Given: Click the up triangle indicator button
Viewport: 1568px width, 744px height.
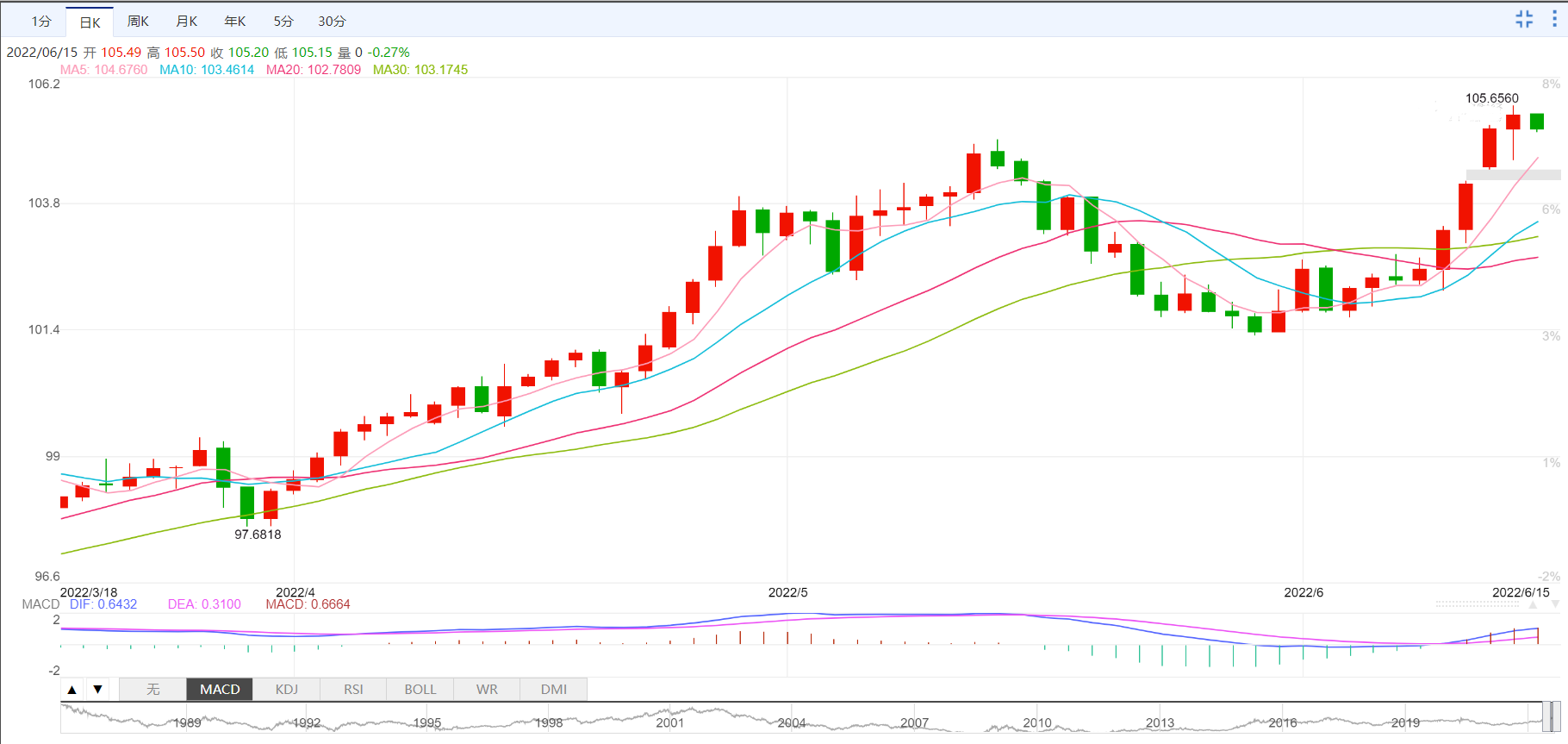Looking at the screenshot, I should [72, 690].
